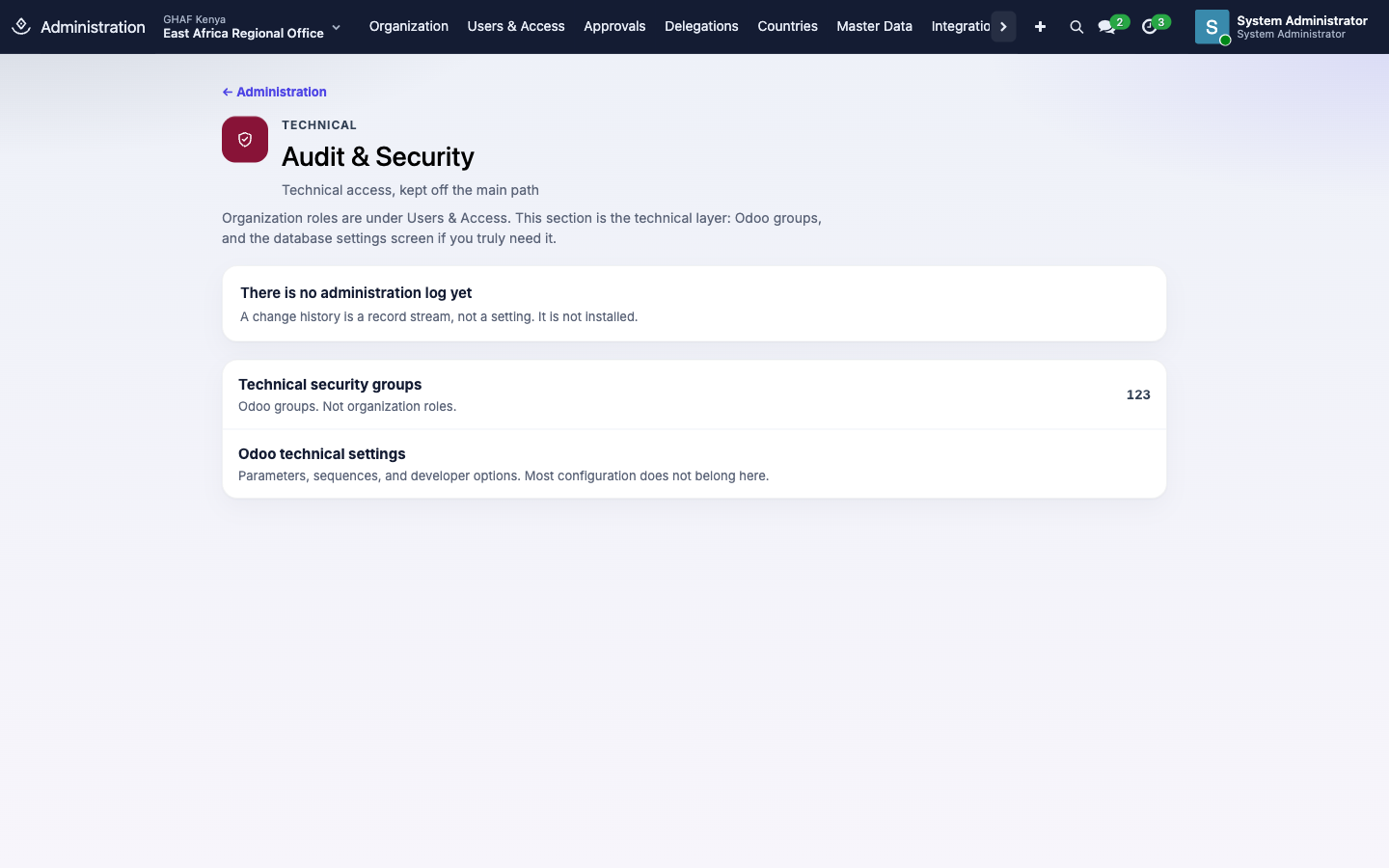Click the TECHNICAL category label
This screenshot has width=1389, height=868.
click(319, 125)
